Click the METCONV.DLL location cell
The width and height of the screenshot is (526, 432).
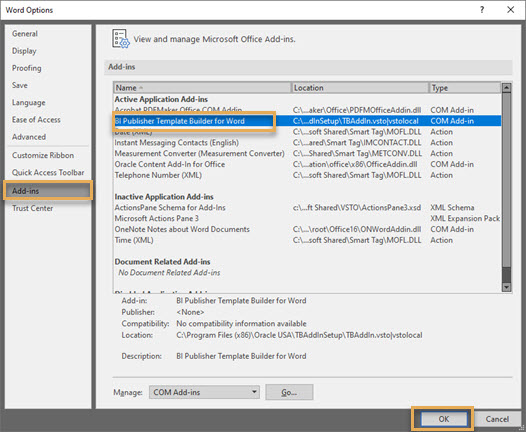(x=357, y=154)
